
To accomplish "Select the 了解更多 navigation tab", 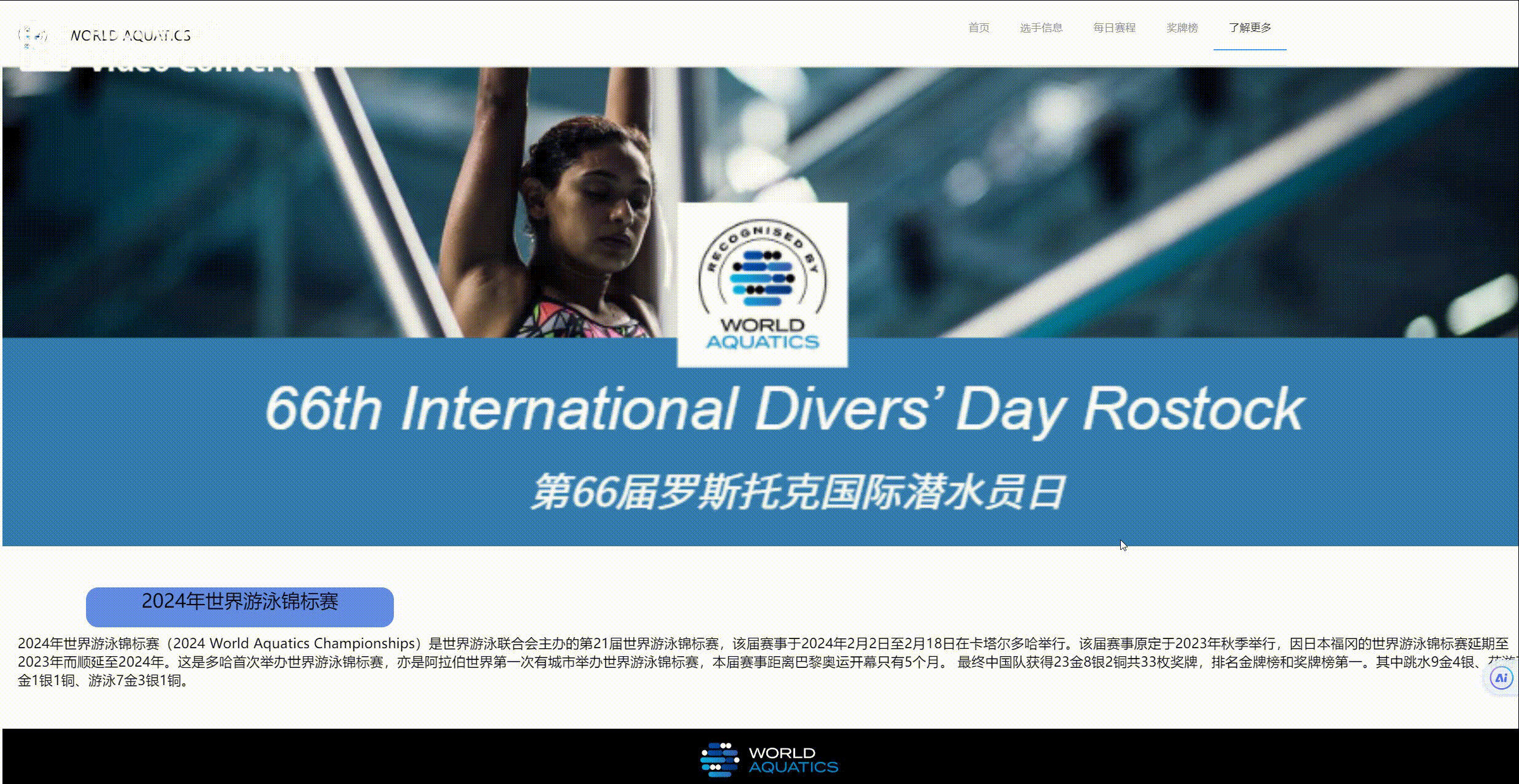I will (x=1250, y=28).
